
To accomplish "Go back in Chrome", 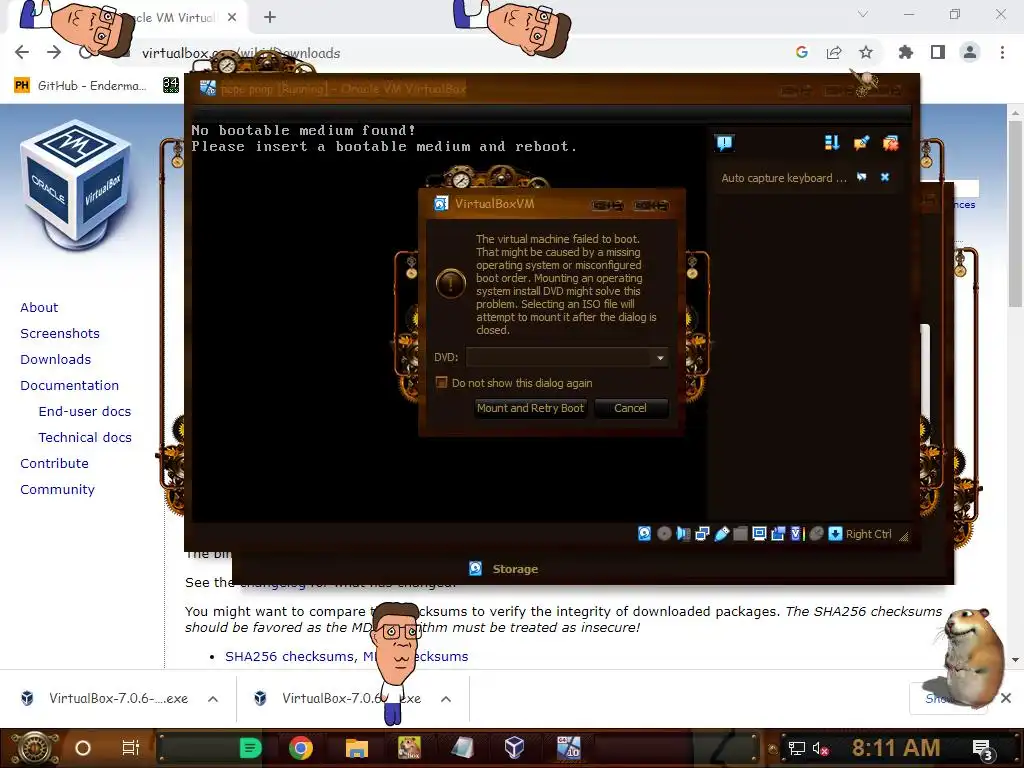I will point(22,52).
